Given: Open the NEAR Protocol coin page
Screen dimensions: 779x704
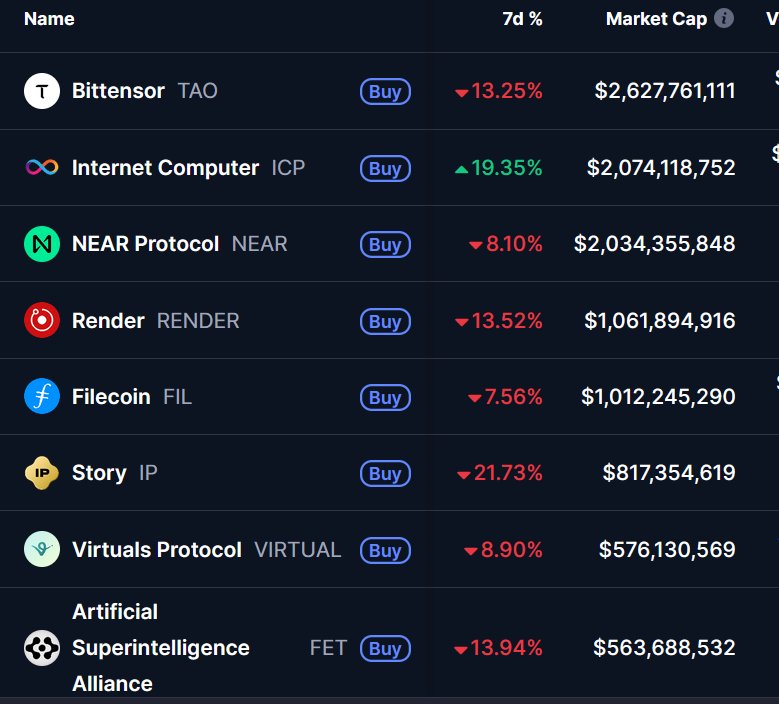Looking at the screenshot, I should (145, 244).
